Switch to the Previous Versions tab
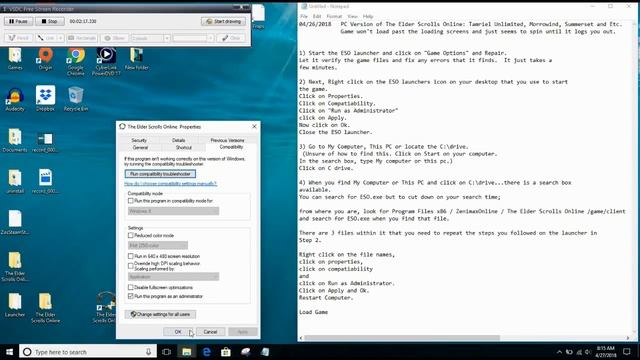This screenshot has width=640, height=360. 227,140
